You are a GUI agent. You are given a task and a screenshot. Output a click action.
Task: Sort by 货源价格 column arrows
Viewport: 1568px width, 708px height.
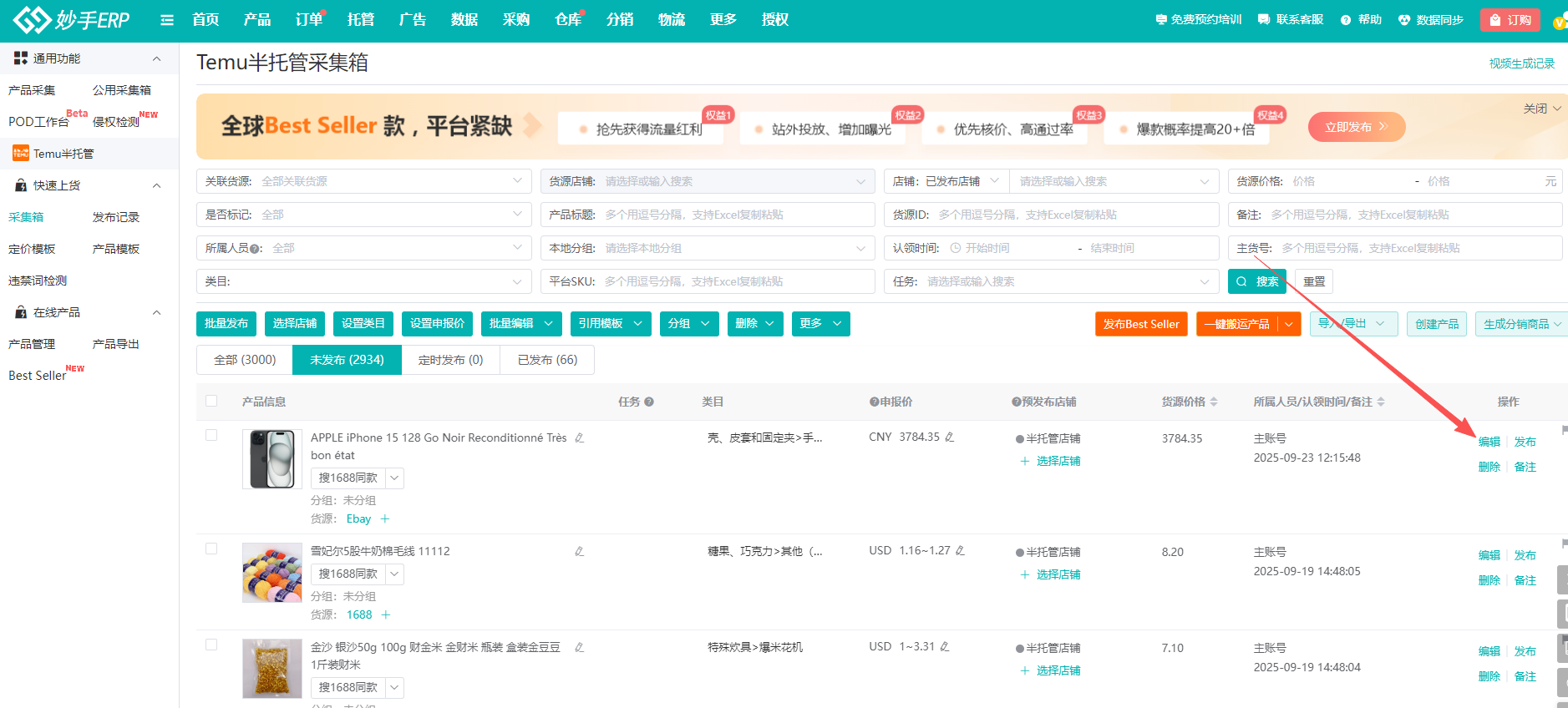[1214, 402]
